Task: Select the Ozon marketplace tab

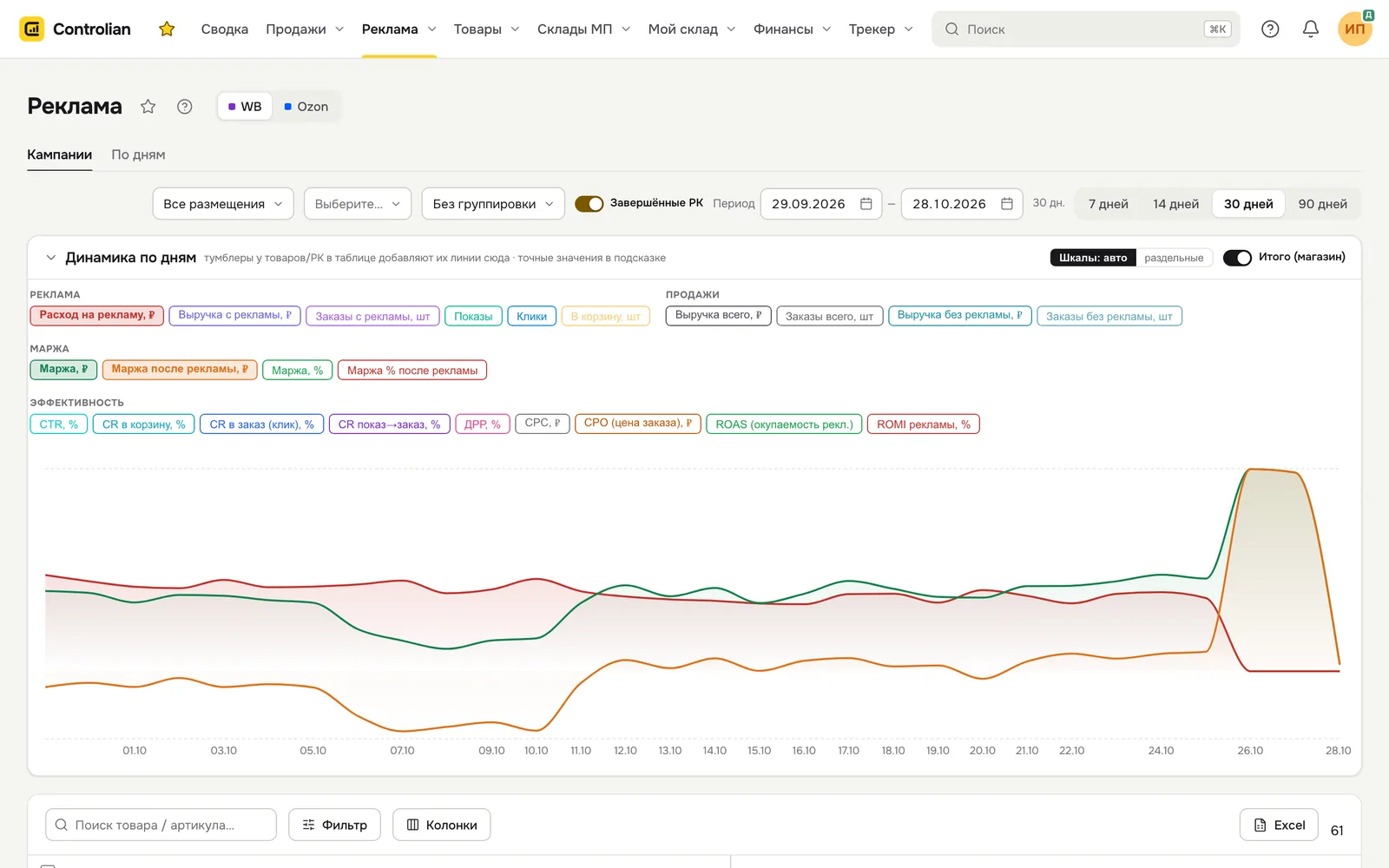Action: pos(306,107)
